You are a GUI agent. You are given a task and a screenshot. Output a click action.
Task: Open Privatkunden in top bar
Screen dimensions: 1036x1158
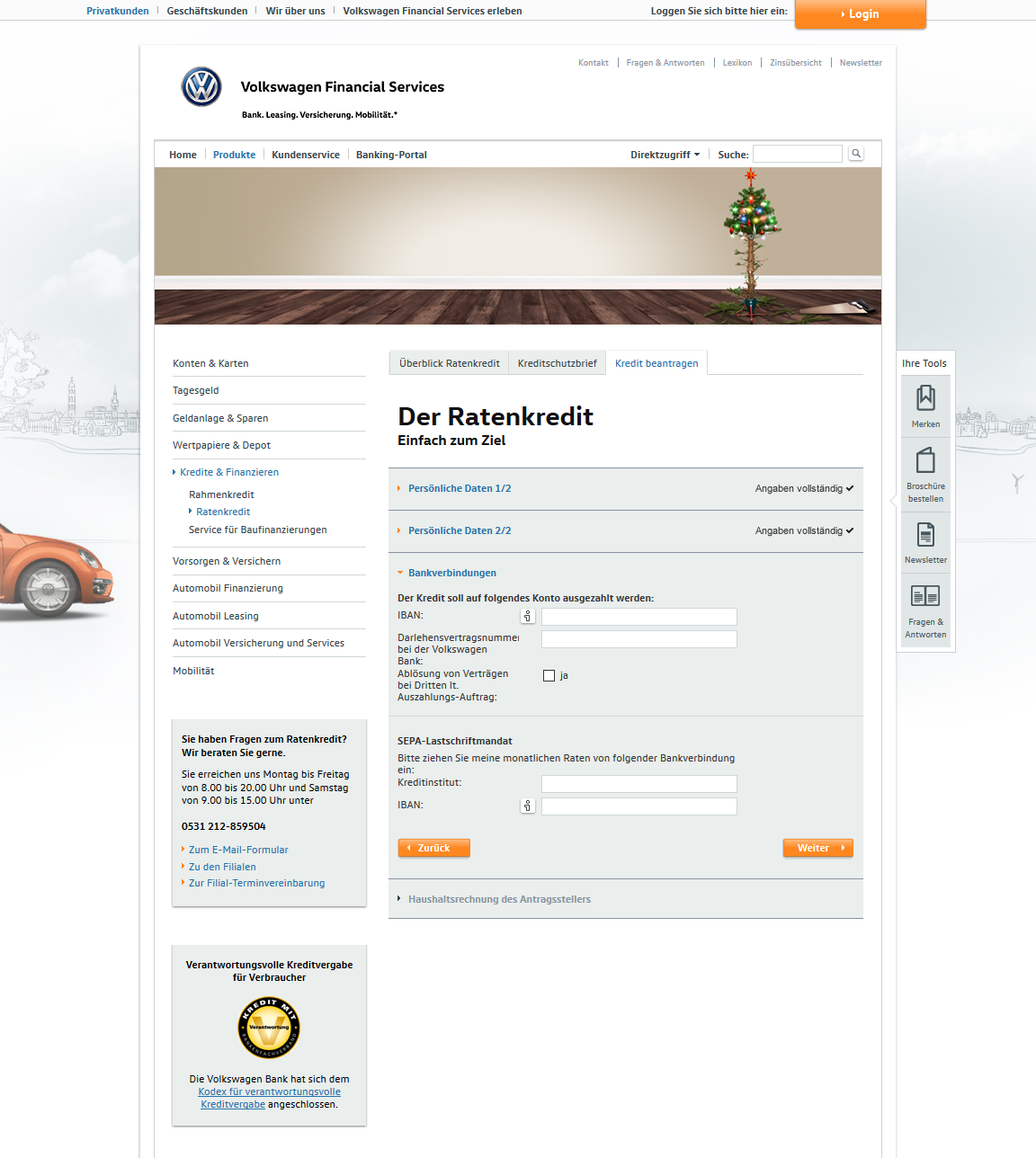click(x=118, y=11)
